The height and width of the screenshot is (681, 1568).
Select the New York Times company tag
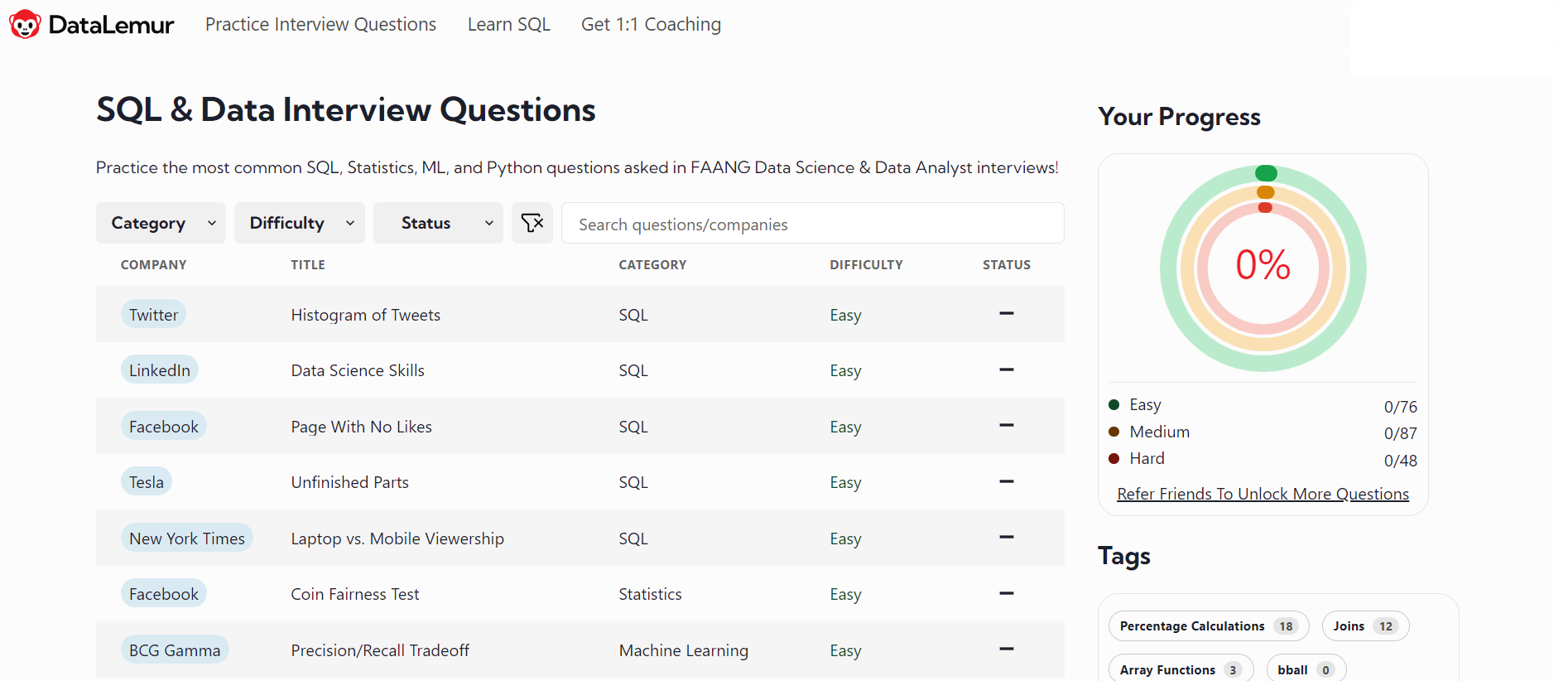pos(187,538)
